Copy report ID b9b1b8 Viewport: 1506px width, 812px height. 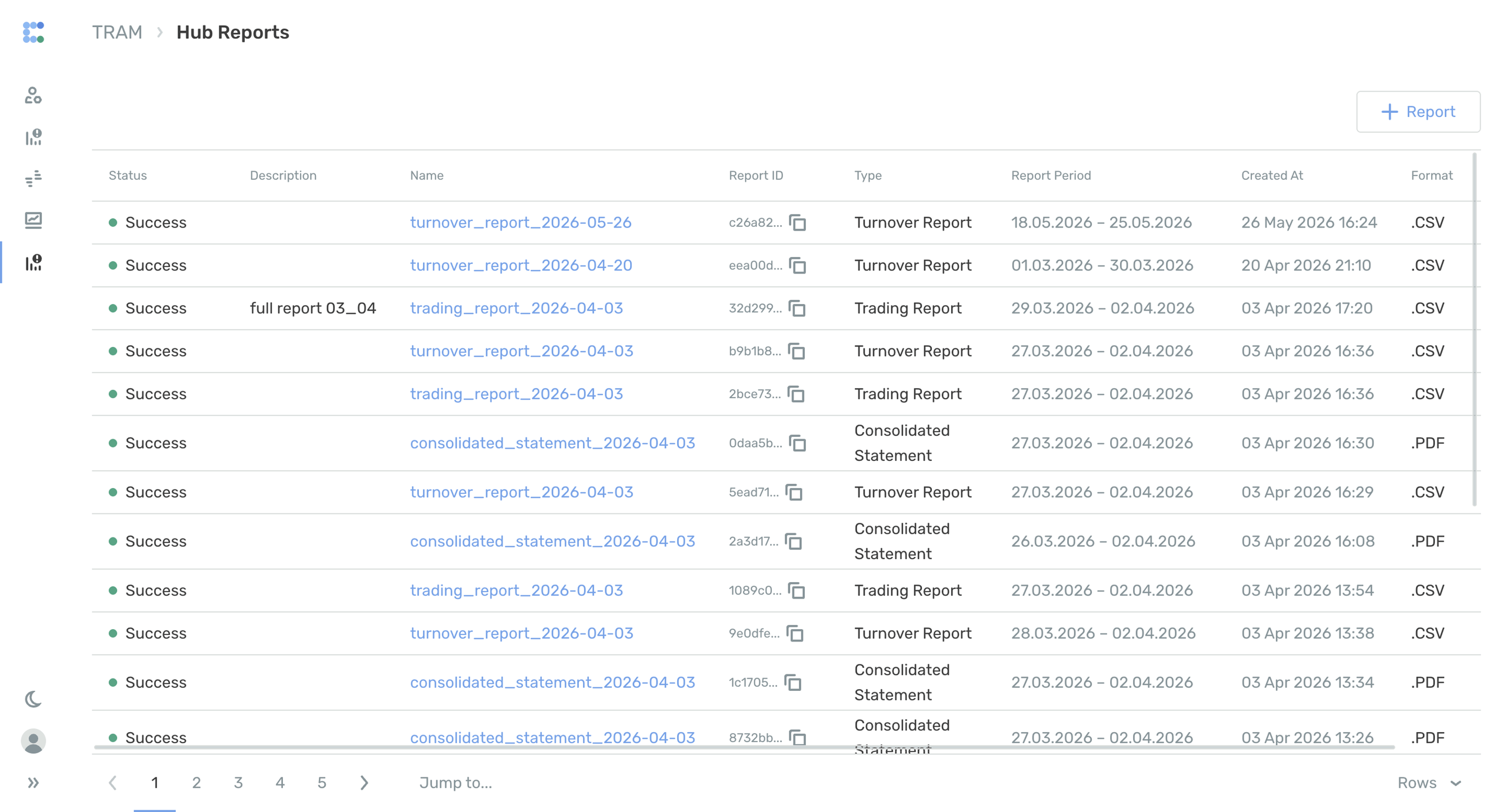(x=797, y=352)
